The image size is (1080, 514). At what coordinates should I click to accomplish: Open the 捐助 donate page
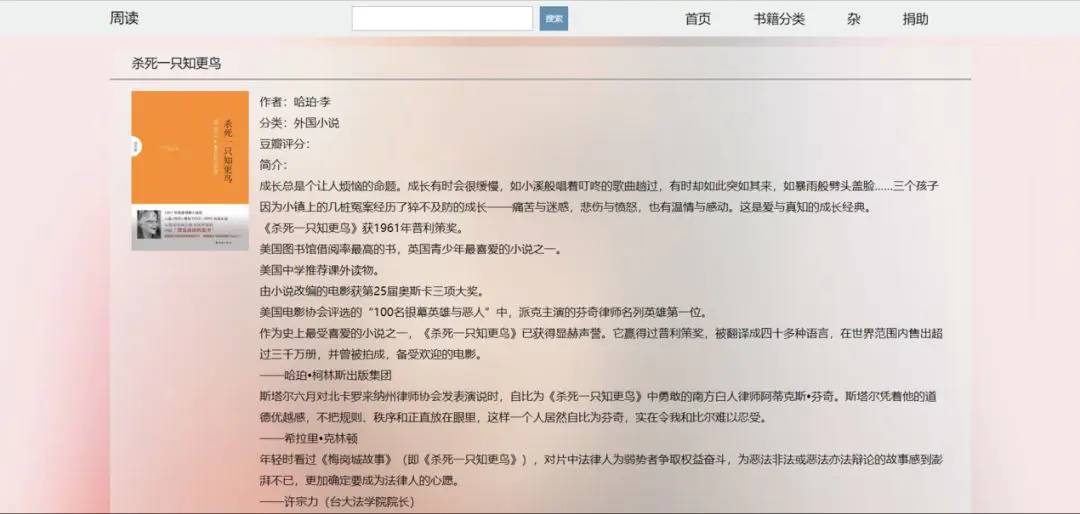pos(915,19)
